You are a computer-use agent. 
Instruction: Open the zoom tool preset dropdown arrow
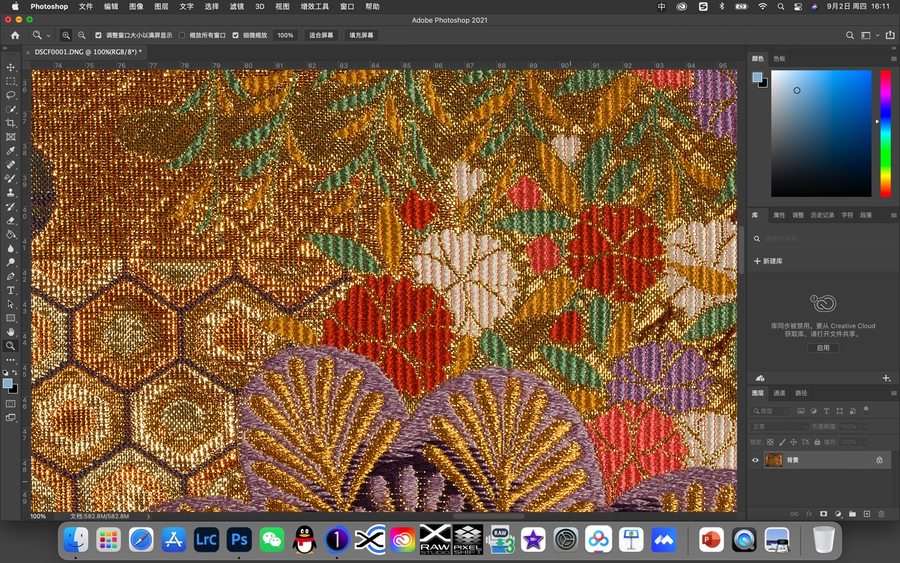[50, 35]
